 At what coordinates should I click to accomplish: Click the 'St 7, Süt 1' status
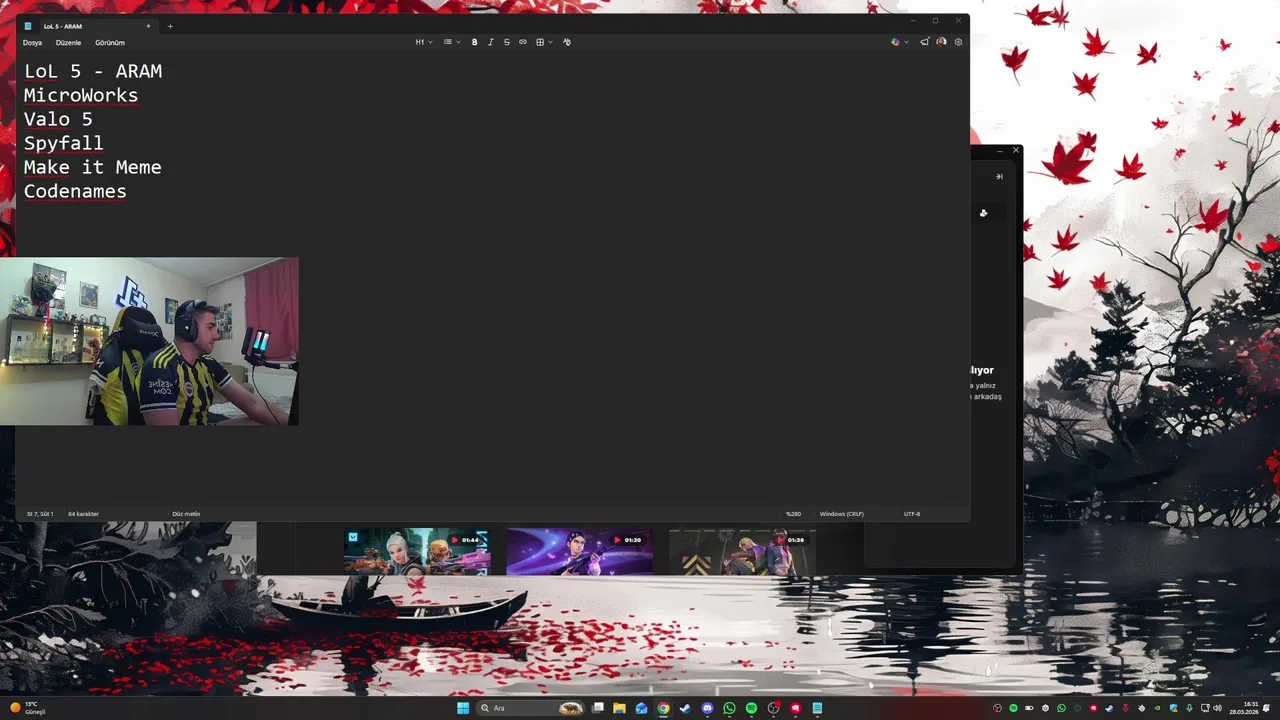[x=40, y=514]
